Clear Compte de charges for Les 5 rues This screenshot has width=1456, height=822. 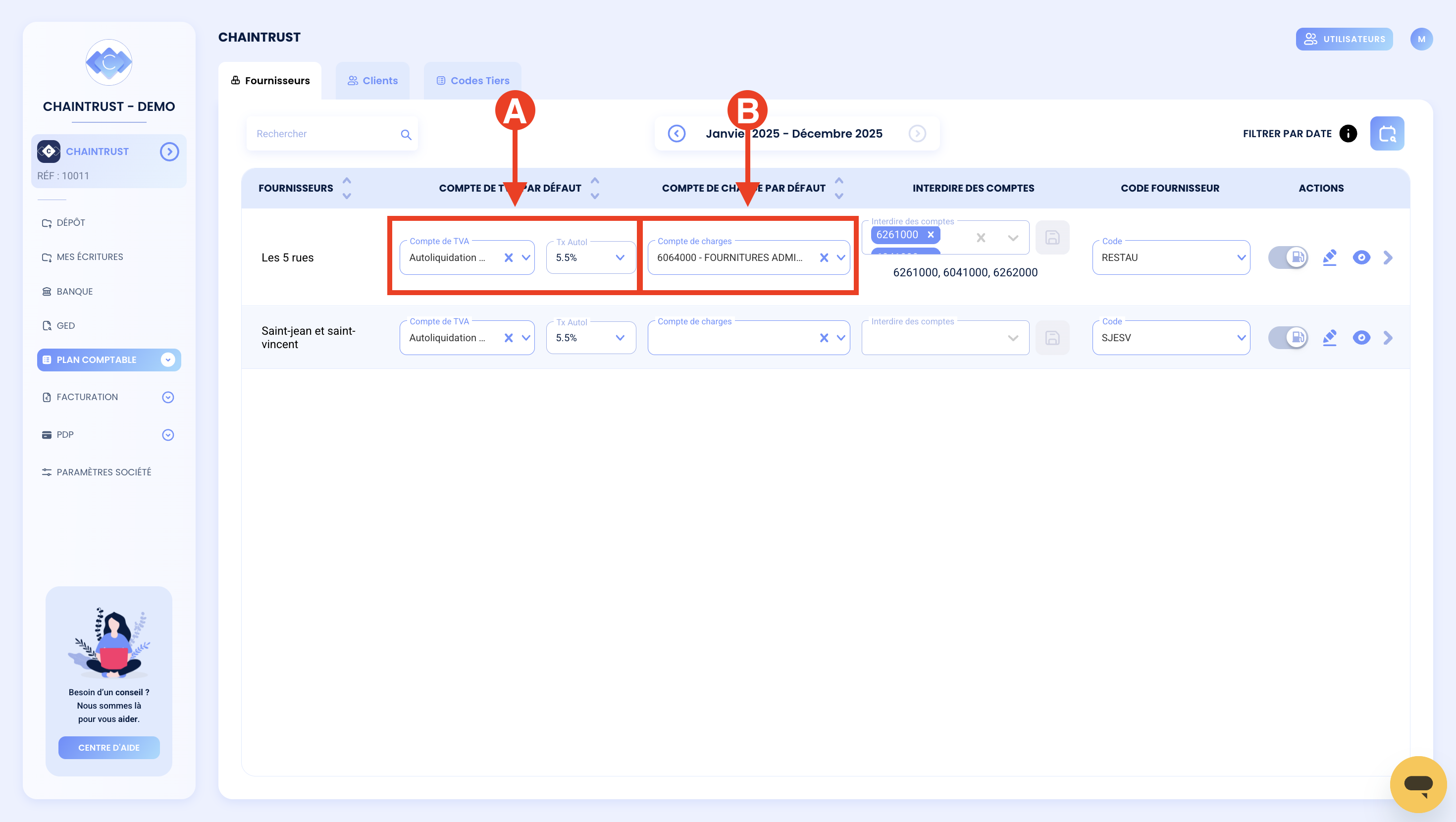pyautogui.click(x=824, y=258)
